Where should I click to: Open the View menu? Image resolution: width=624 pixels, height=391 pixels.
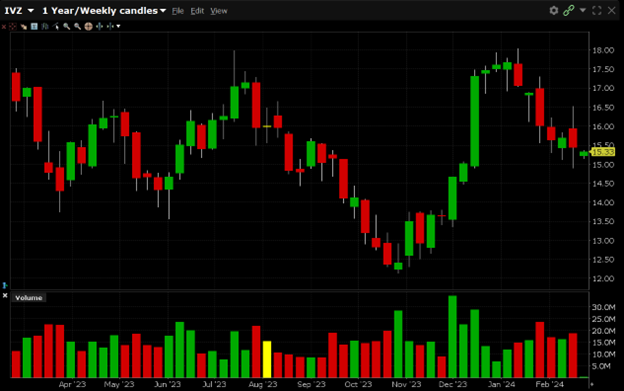click(x=219, y=11)
